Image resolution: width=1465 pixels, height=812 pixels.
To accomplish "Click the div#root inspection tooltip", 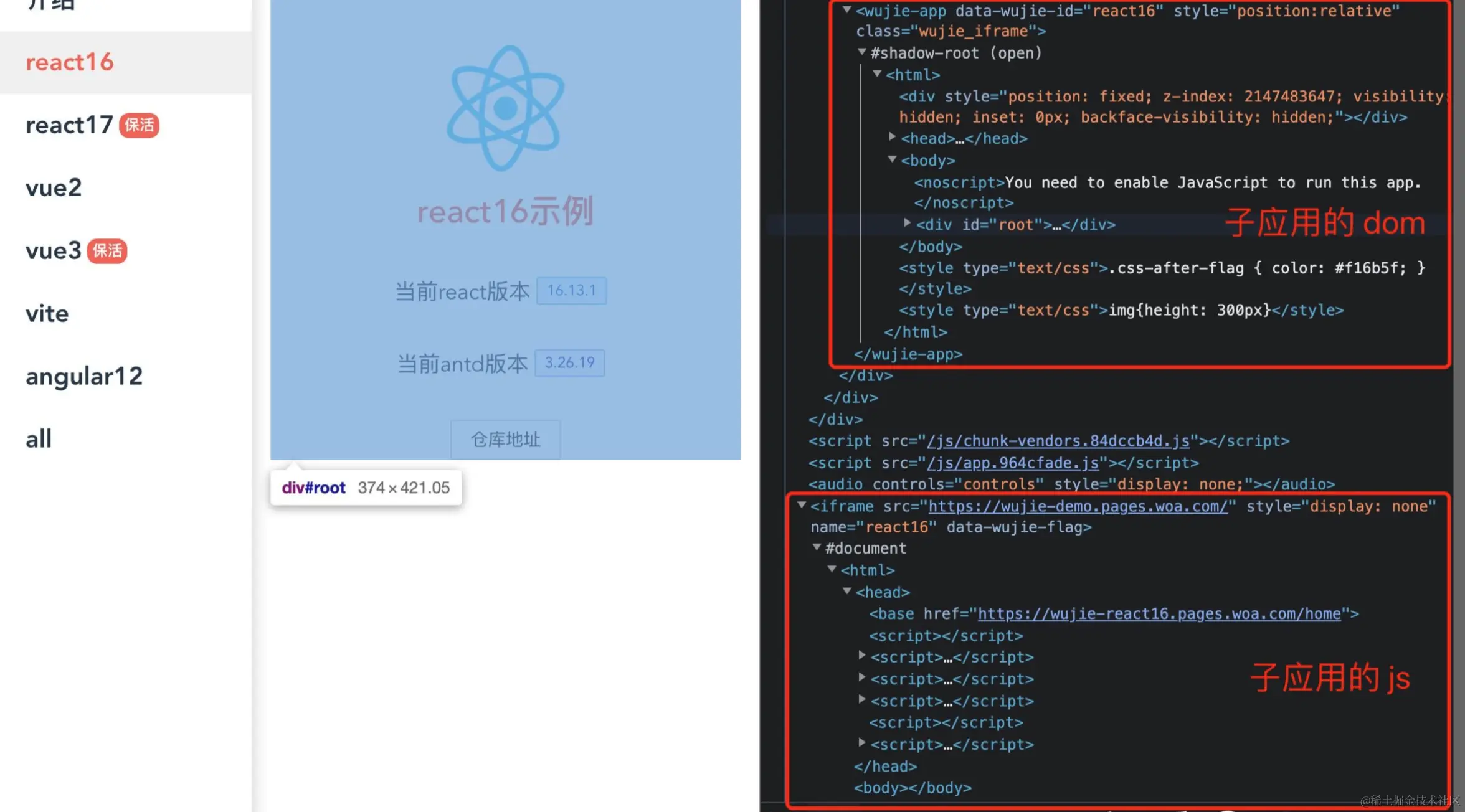I will [x=366, y=488].
